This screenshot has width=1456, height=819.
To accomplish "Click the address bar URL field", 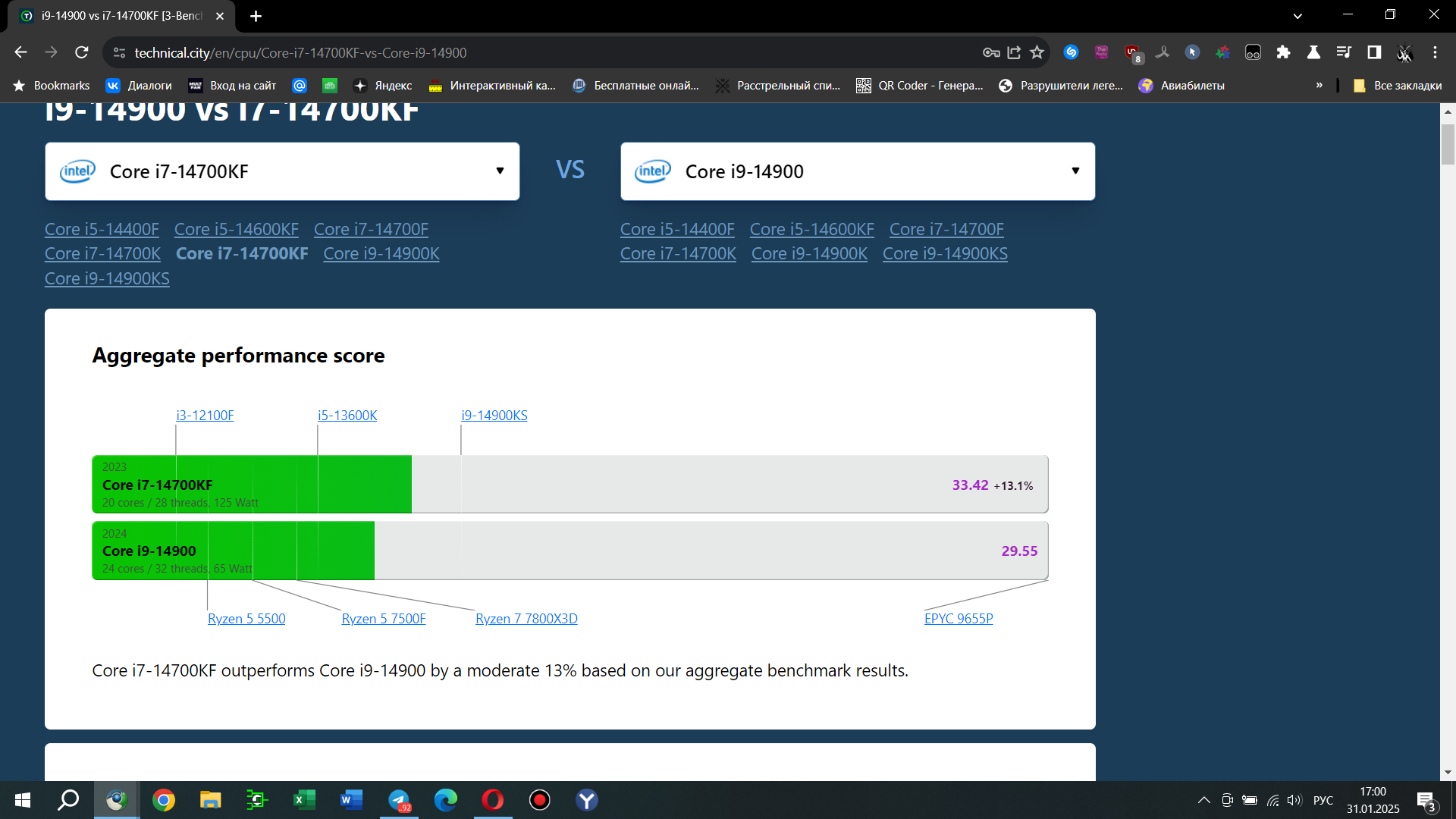I will (531, 52).
